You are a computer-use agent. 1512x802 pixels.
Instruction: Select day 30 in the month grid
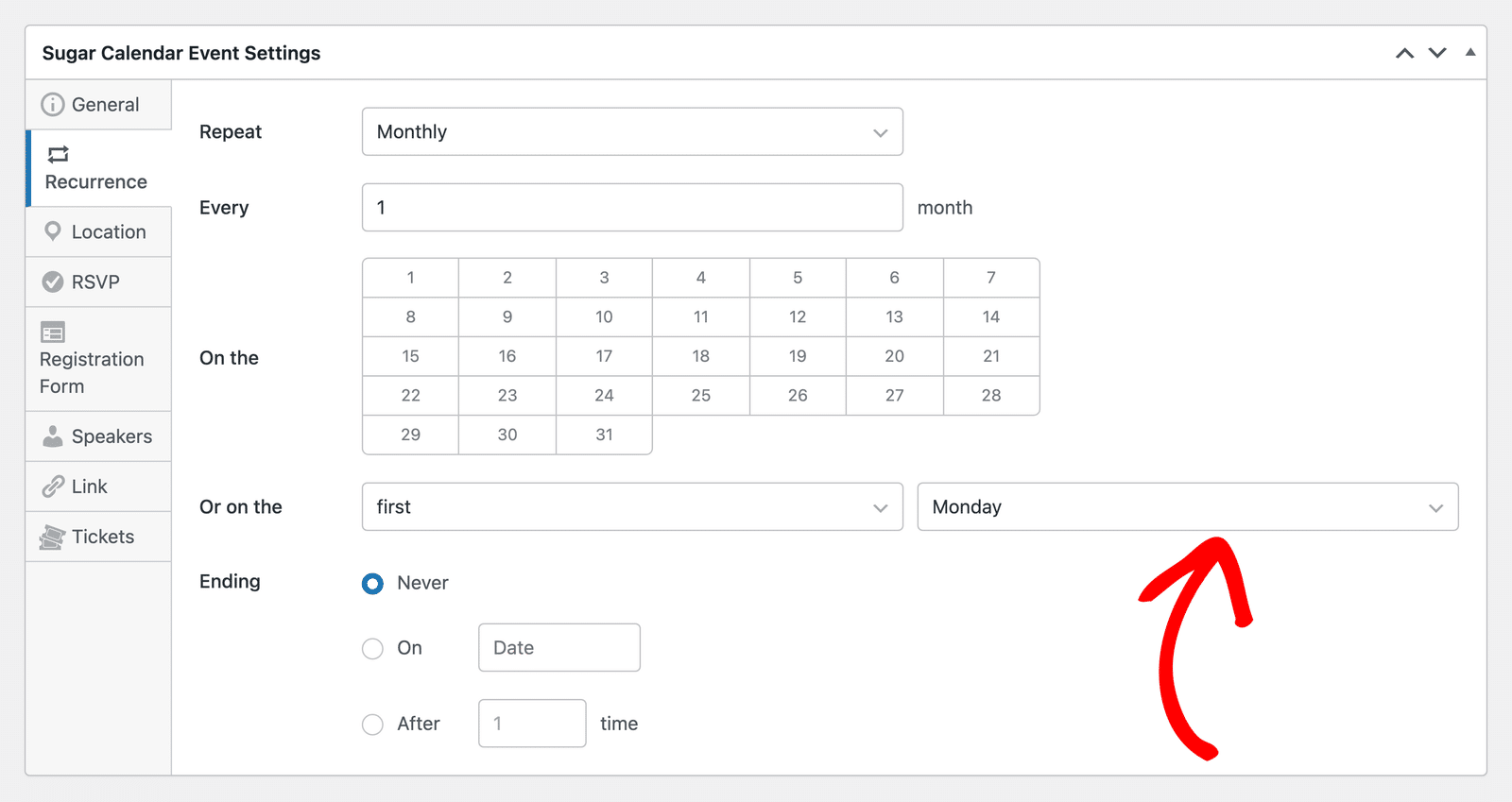tap(507, 435)
